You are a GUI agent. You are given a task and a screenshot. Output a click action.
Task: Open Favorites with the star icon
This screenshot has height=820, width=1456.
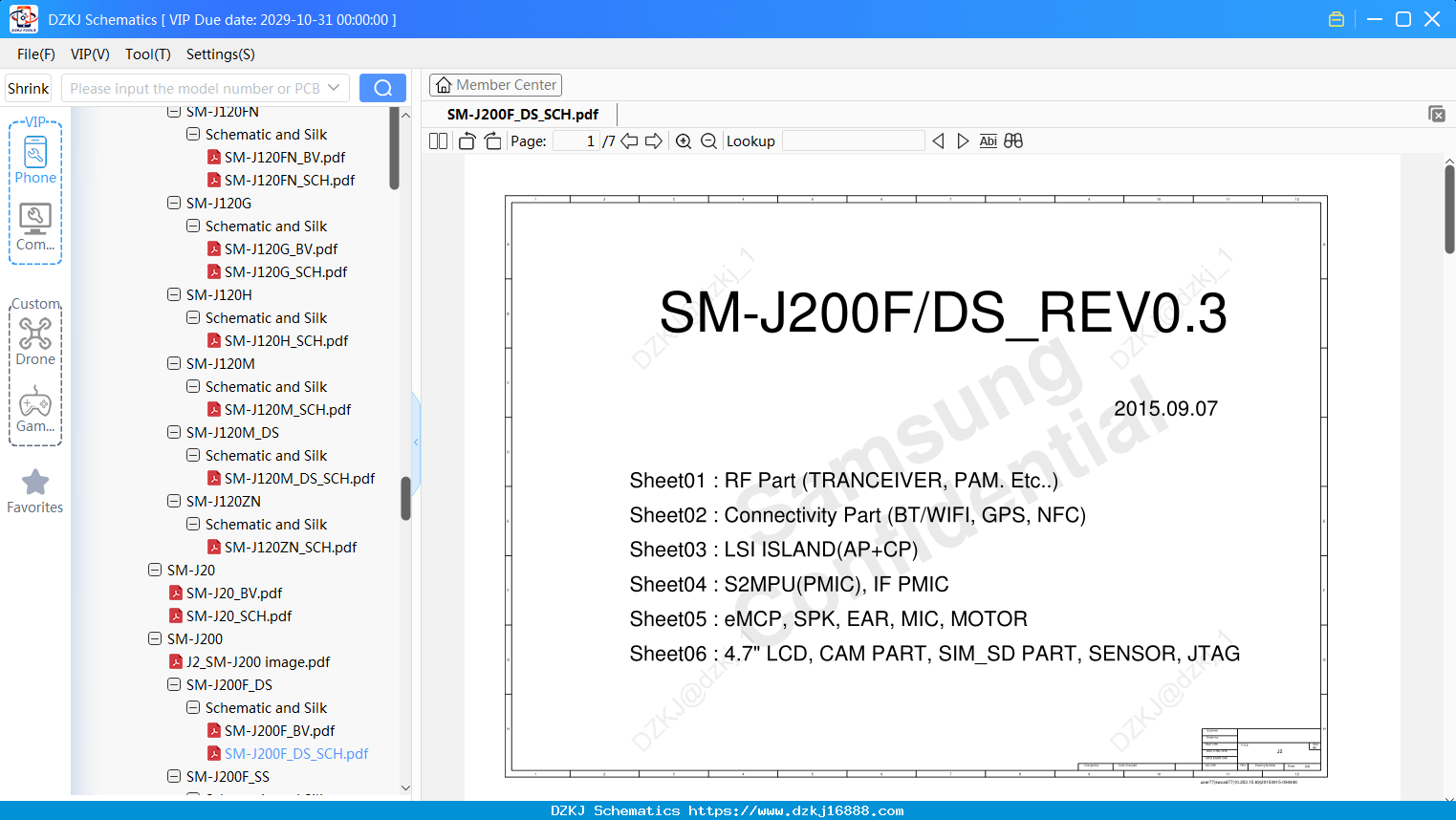pos(35,491)
